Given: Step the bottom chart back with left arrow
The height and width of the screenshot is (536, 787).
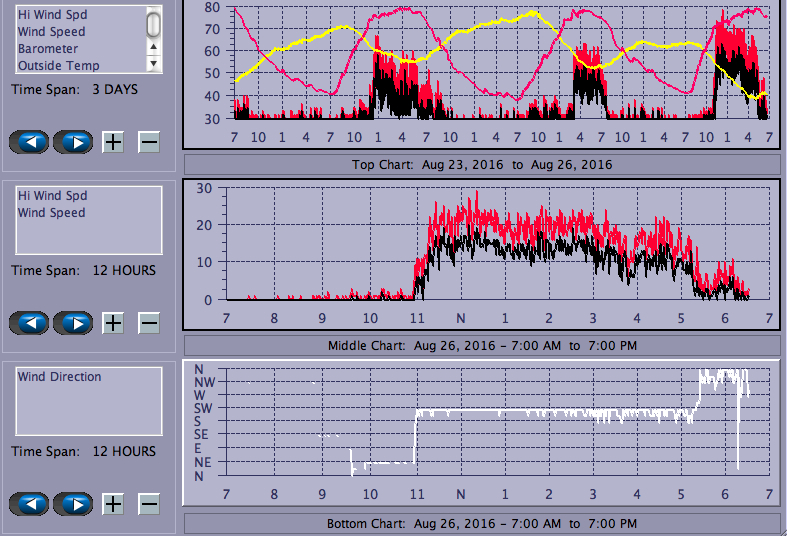Looking at the screenshot, I should [x=30, y=503].
